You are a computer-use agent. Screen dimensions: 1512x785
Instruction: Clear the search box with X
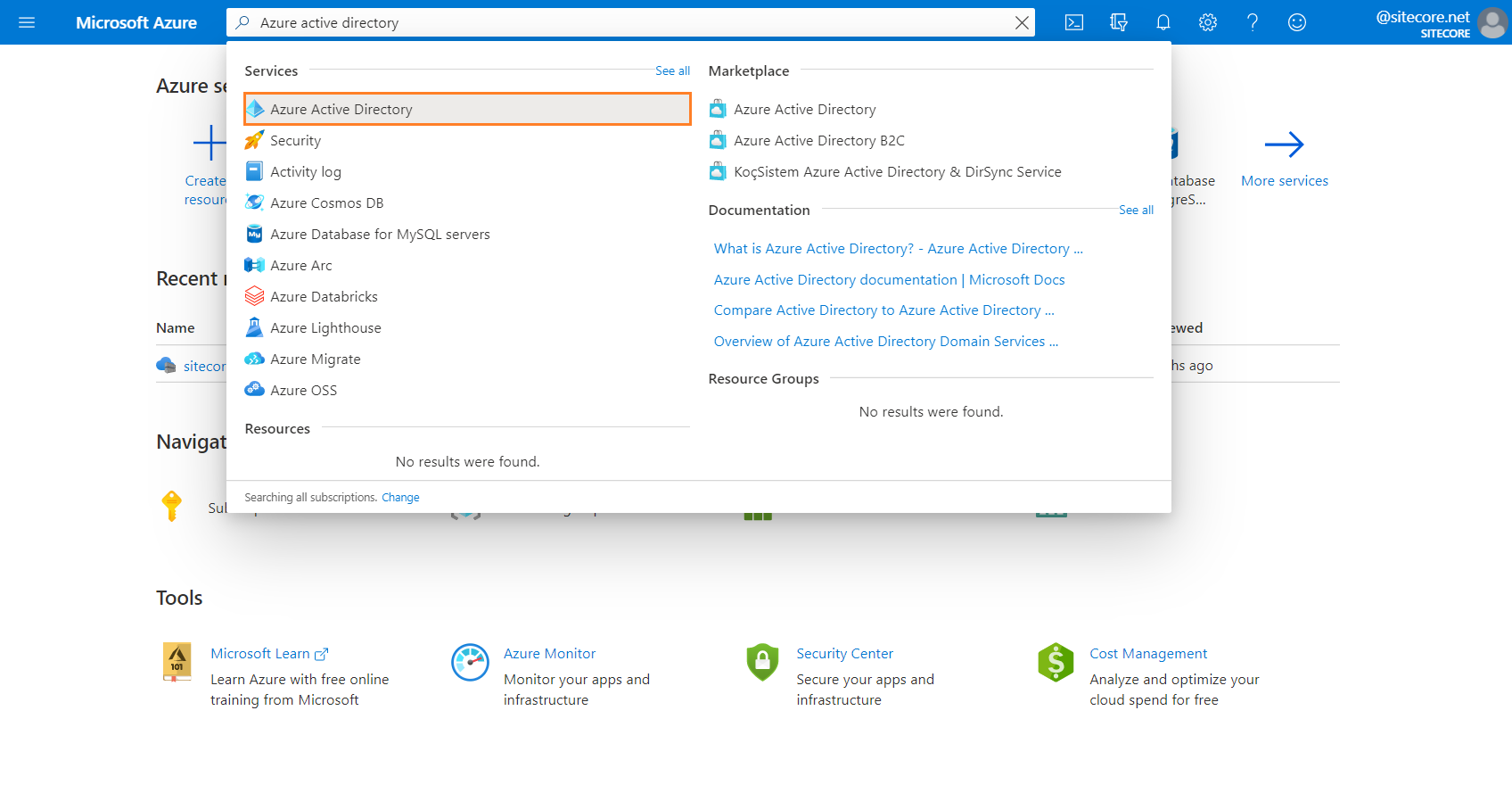pos(1022,23)
